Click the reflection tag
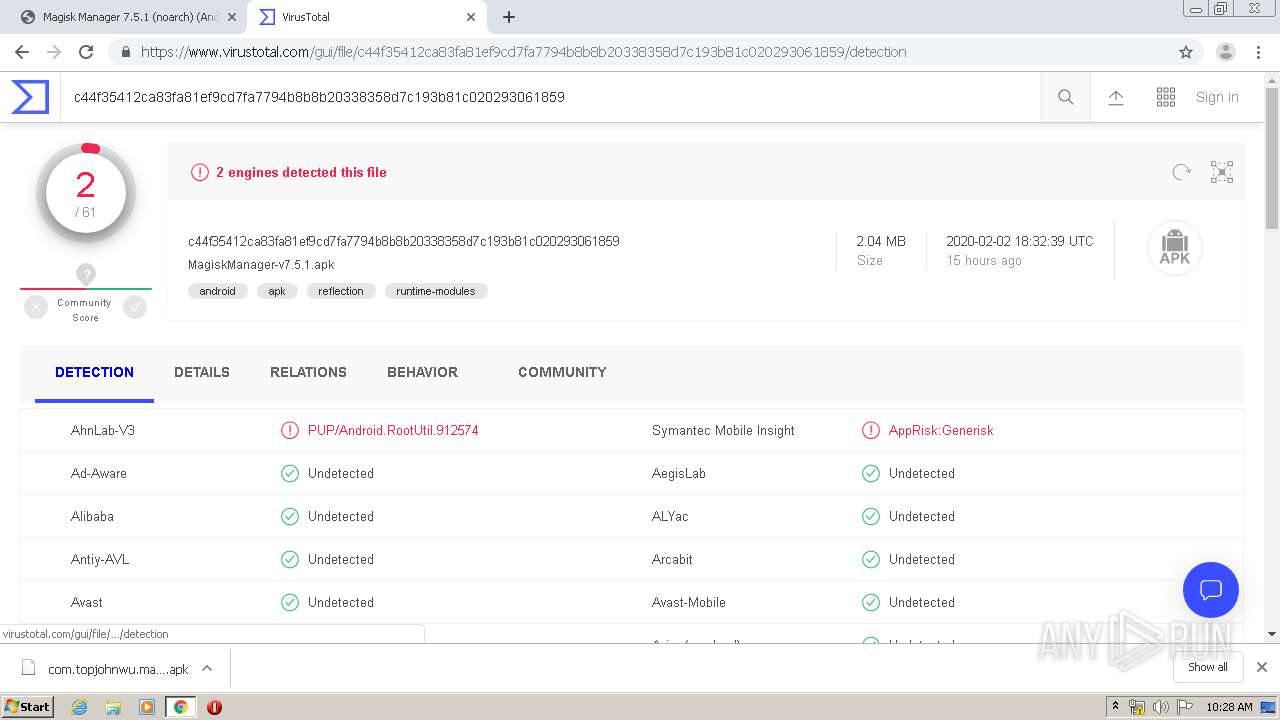This screenshot has width=1280, height=720. [341, 291]
